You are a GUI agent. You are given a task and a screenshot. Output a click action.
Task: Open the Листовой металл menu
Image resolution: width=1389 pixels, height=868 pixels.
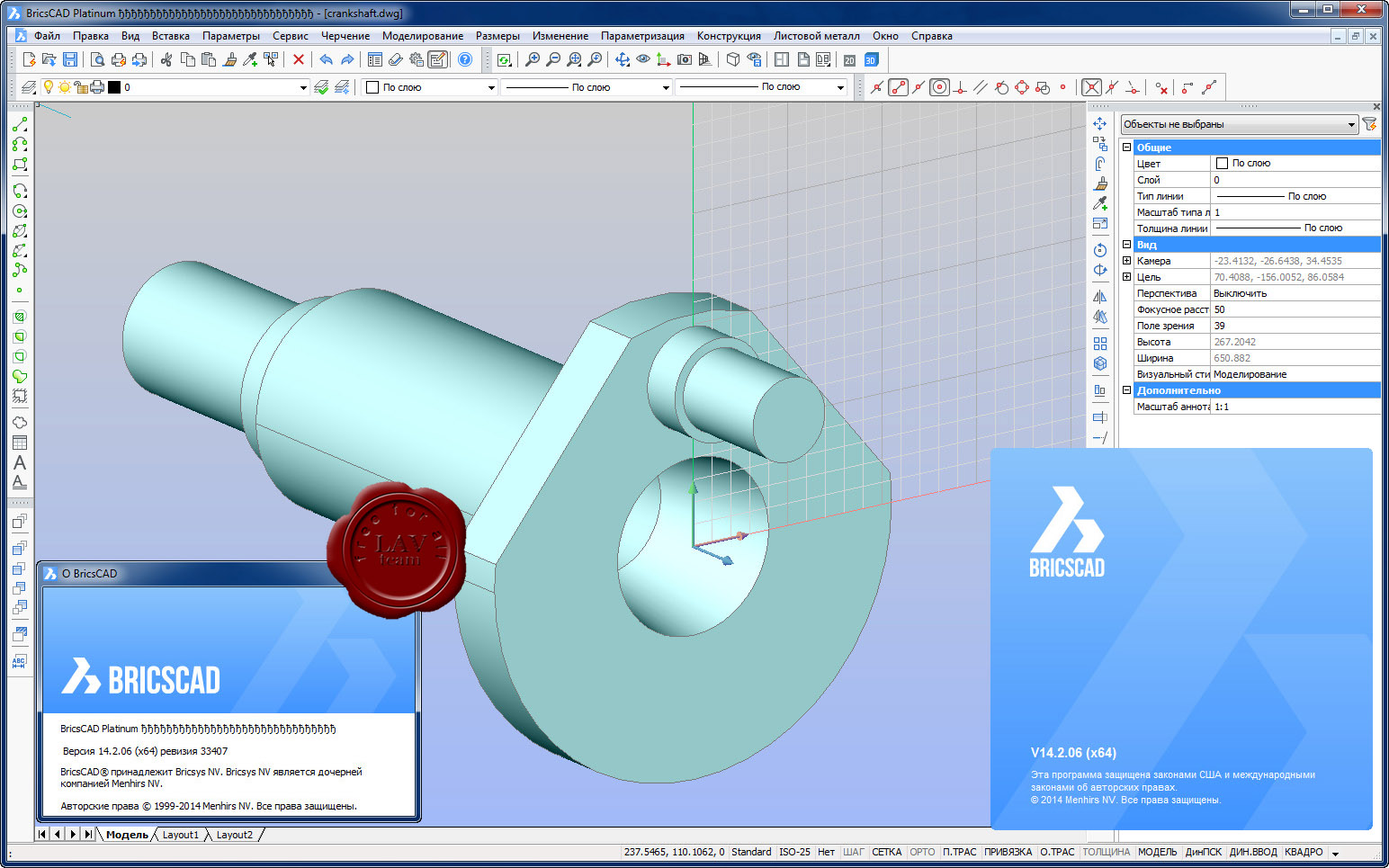pyautogui.click(x=816, y=36)
